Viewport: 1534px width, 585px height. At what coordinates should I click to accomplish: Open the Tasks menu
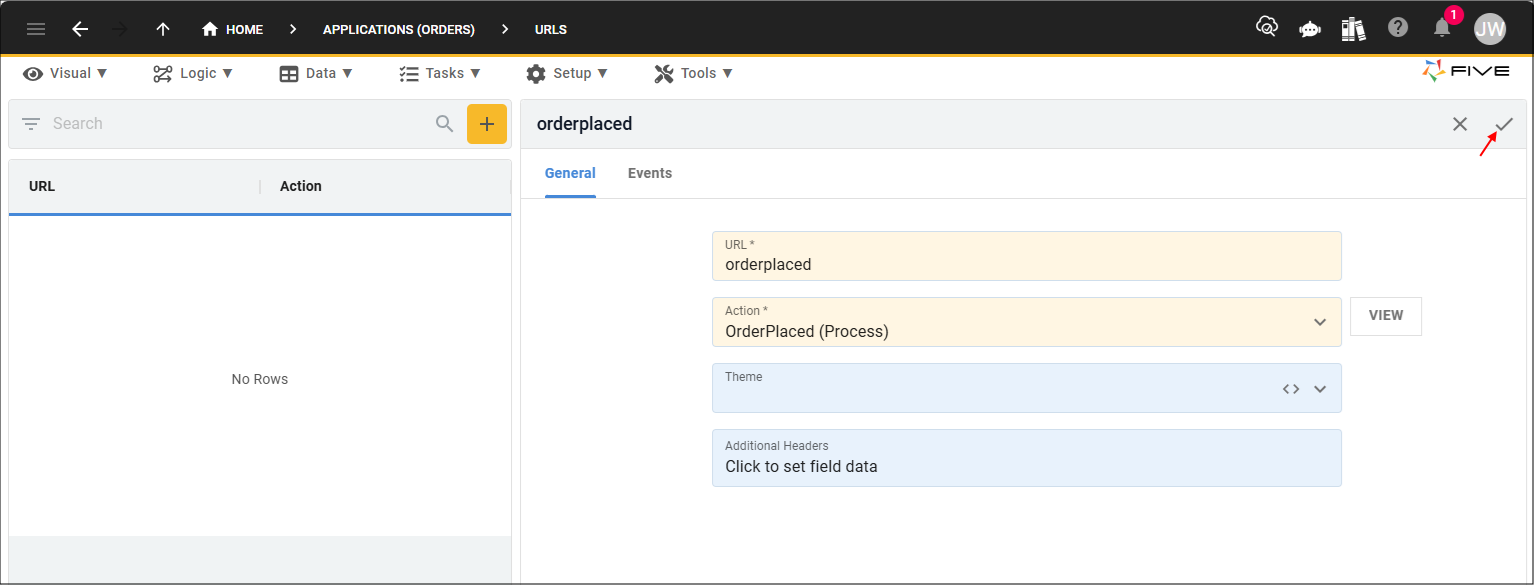click(440, 73)
